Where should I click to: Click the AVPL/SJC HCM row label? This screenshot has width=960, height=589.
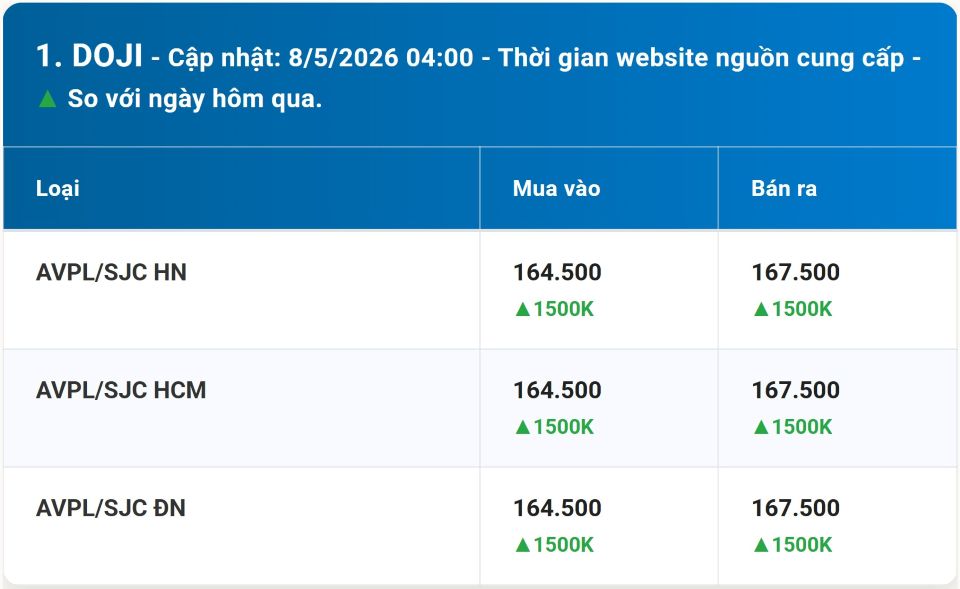tap(121, 390)
